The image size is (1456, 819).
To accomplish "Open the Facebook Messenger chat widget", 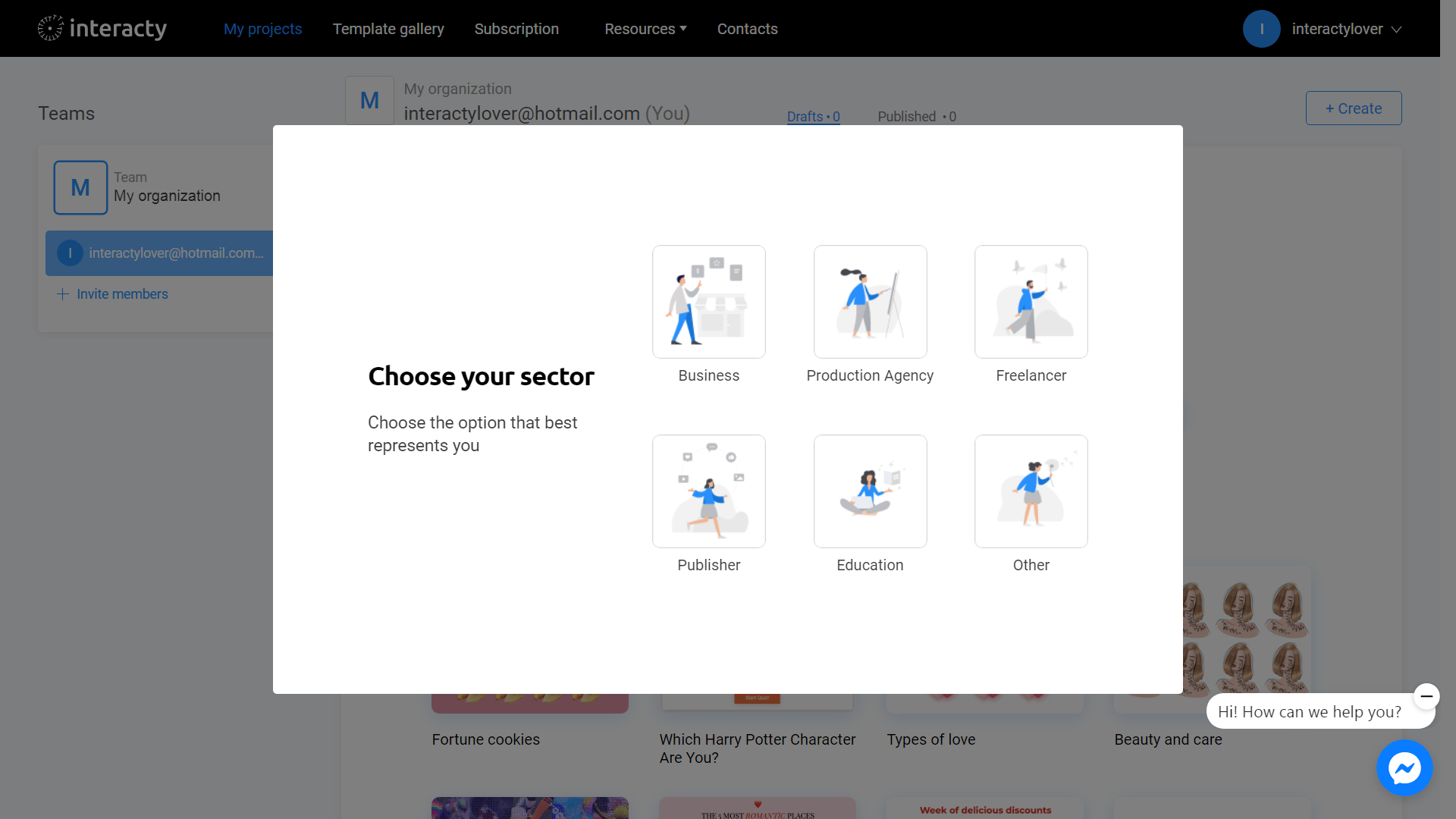I will [x=1404, y=767].
